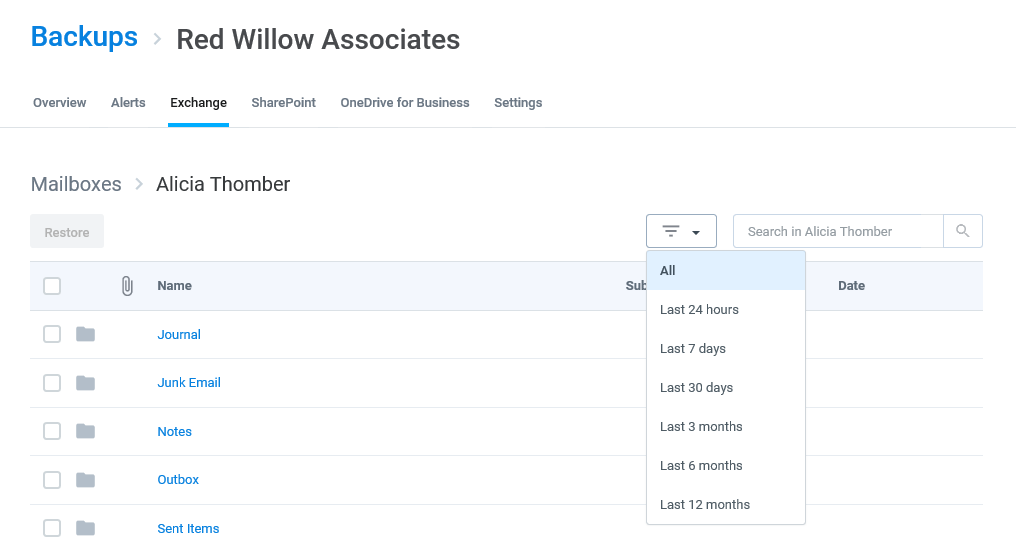Open the OneDrive for Business tab
Image resolution: width=1016 pixels, height=550 pixels.
pos(405,102)
